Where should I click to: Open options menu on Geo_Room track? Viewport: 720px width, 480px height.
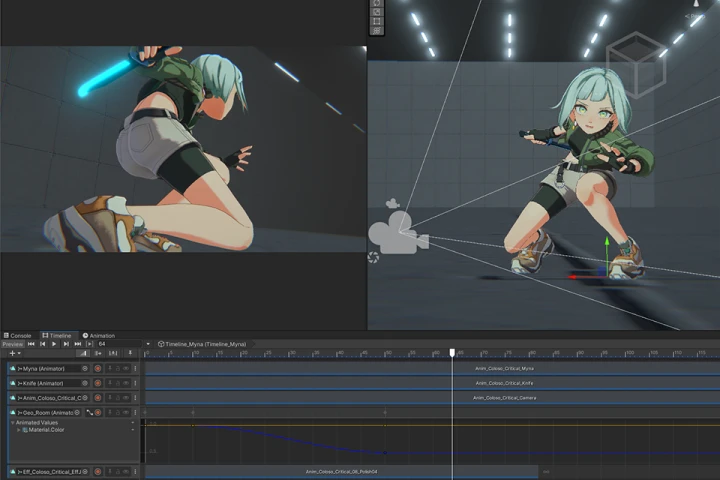pyautogui.click(x=135, y=412)
